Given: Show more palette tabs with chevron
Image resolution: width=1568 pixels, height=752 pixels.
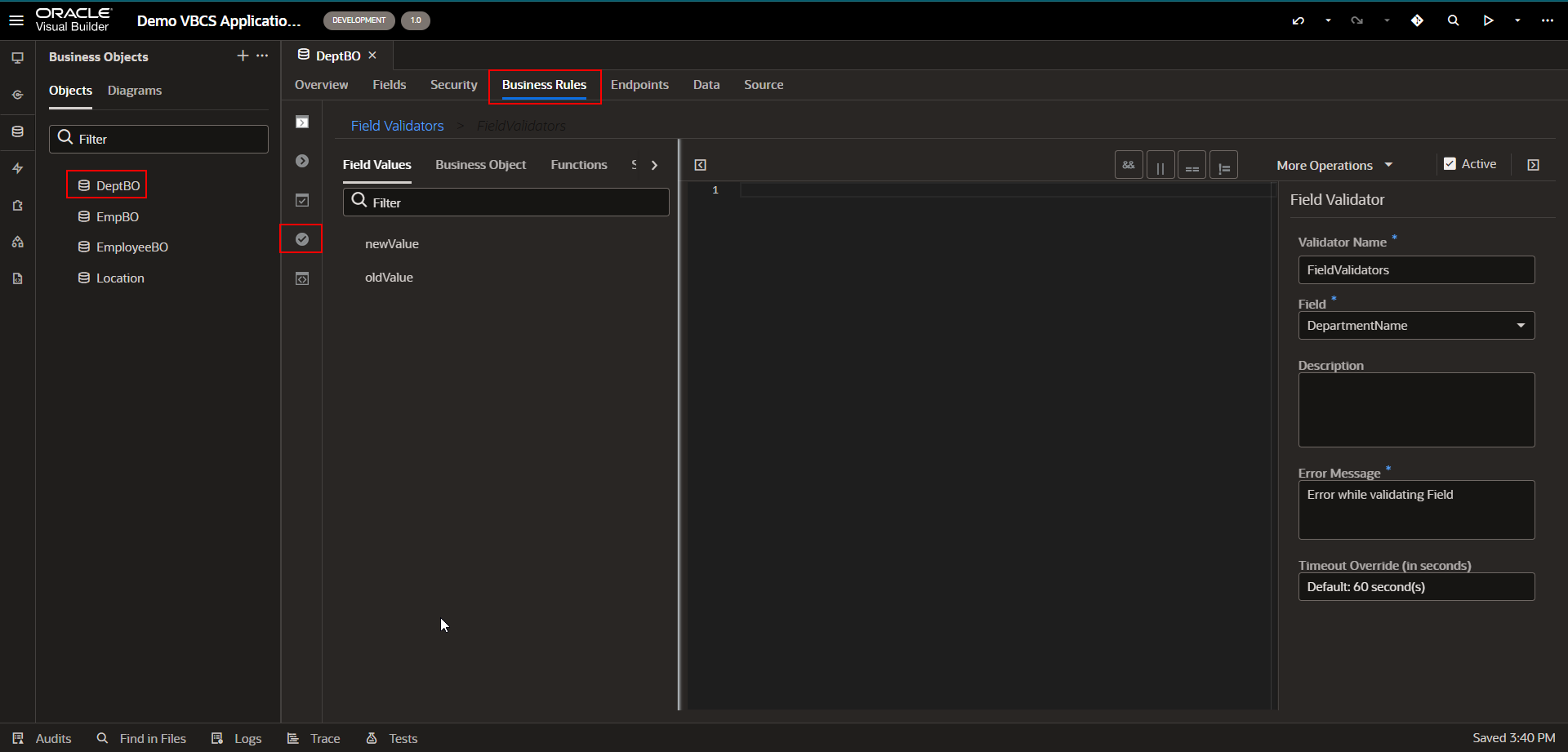Looking at the screenshot, I should click(x=654, y=165).
